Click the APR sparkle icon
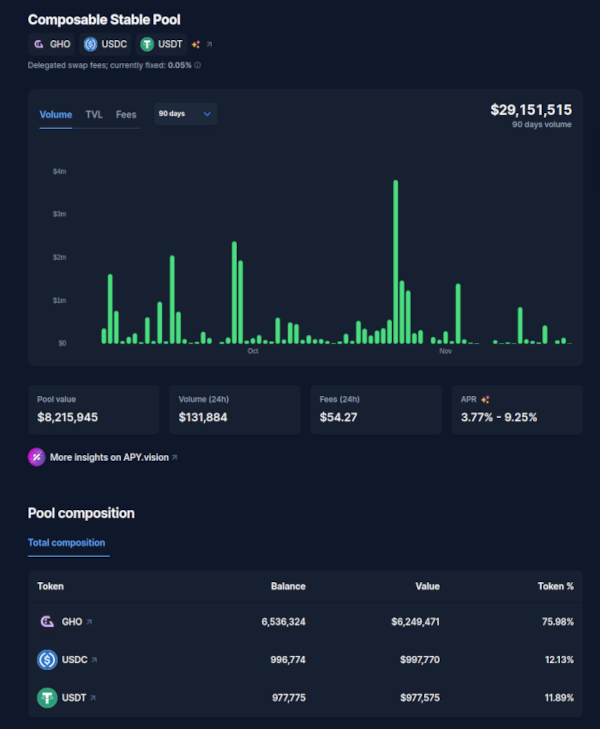600x729 pixels. [485, 399]
